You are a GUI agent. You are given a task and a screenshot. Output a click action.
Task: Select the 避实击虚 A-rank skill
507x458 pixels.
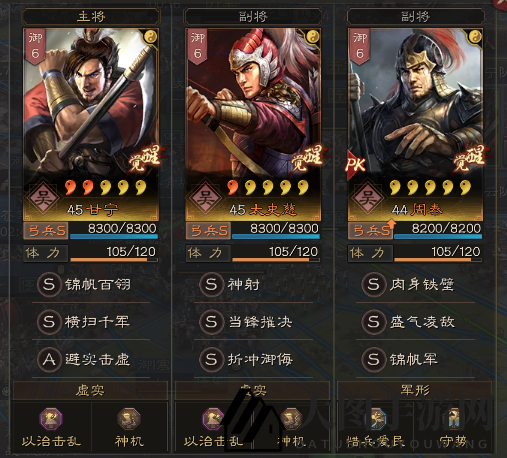tap(84, 359)
